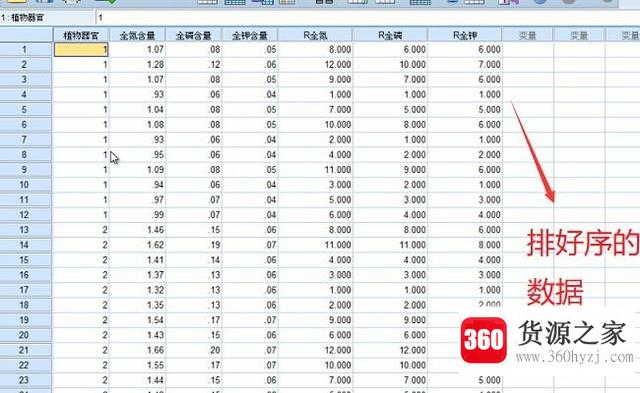
Task: Select row header 8
Action: point(26,155)
